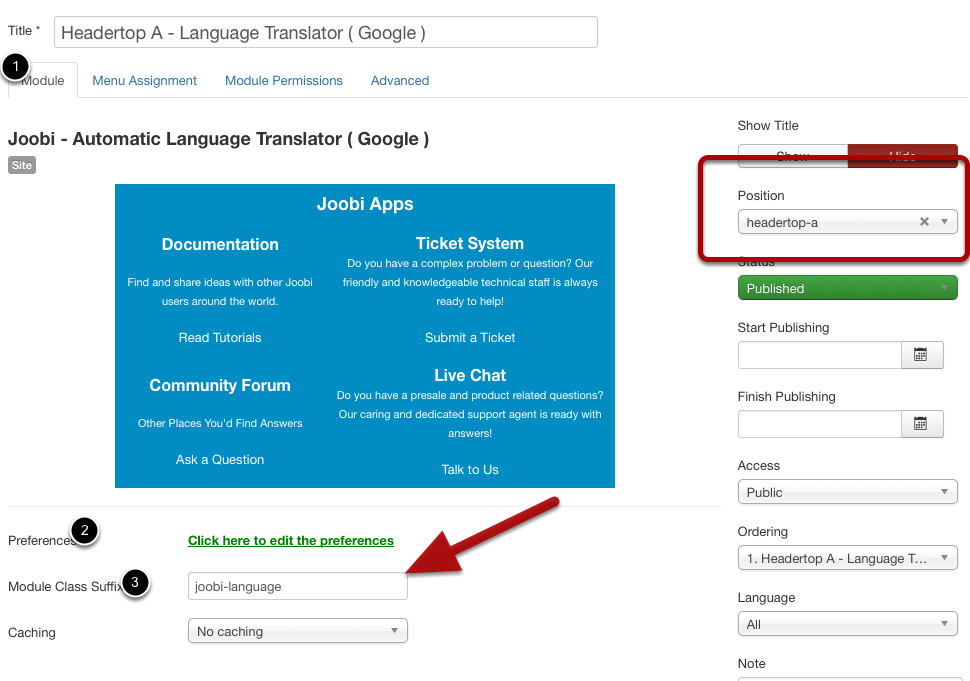Click the Documentation heading
The image size is (970, 681).
tap(220, 244)
